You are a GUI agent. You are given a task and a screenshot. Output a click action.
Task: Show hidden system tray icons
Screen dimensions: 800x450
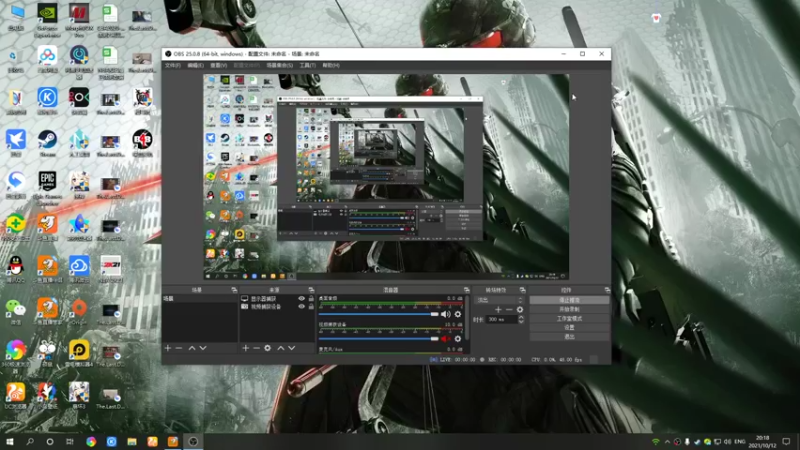667,441
